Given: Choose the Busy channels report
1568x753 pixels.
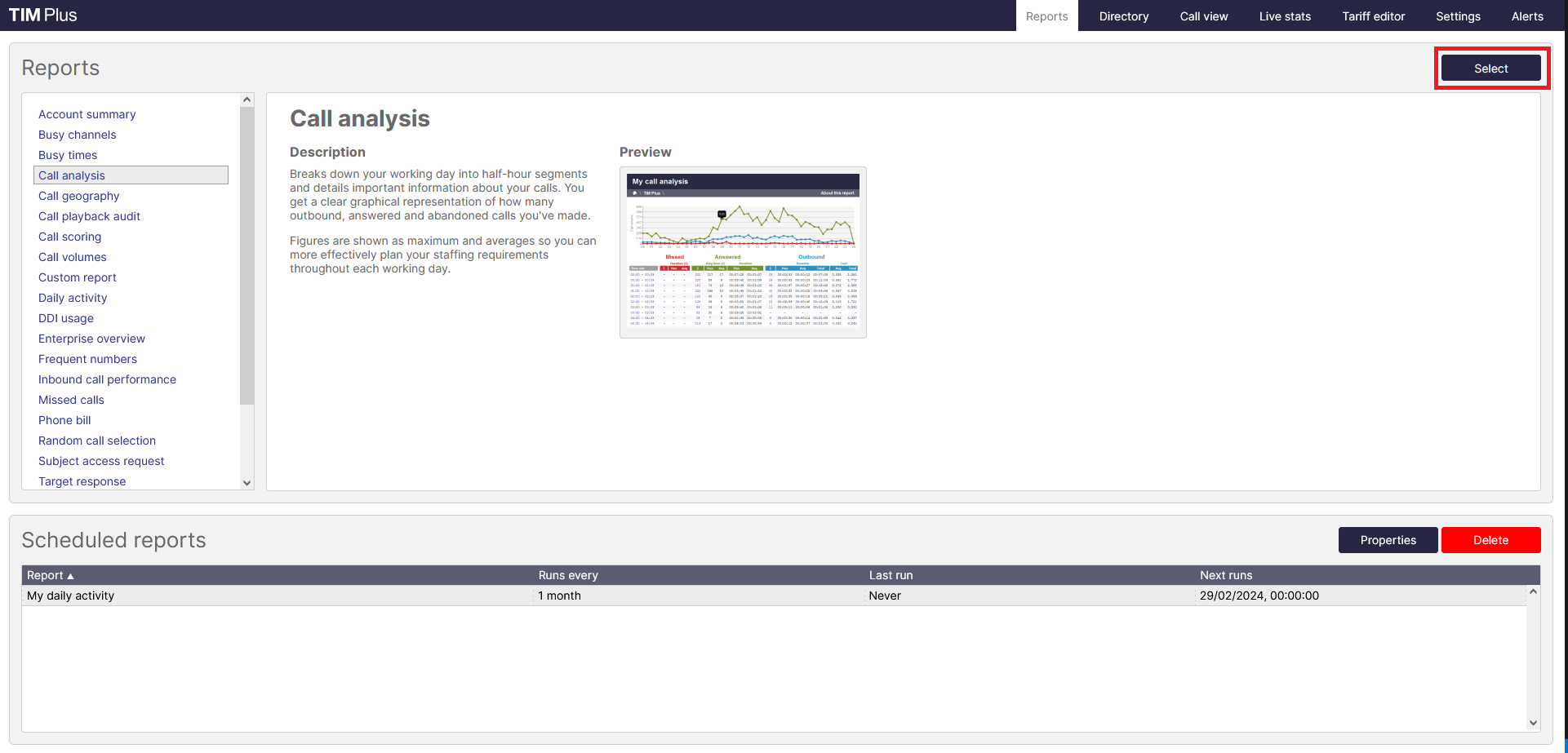Looking at the screenshot, I should pyautogui.click(x=77, y=135).
